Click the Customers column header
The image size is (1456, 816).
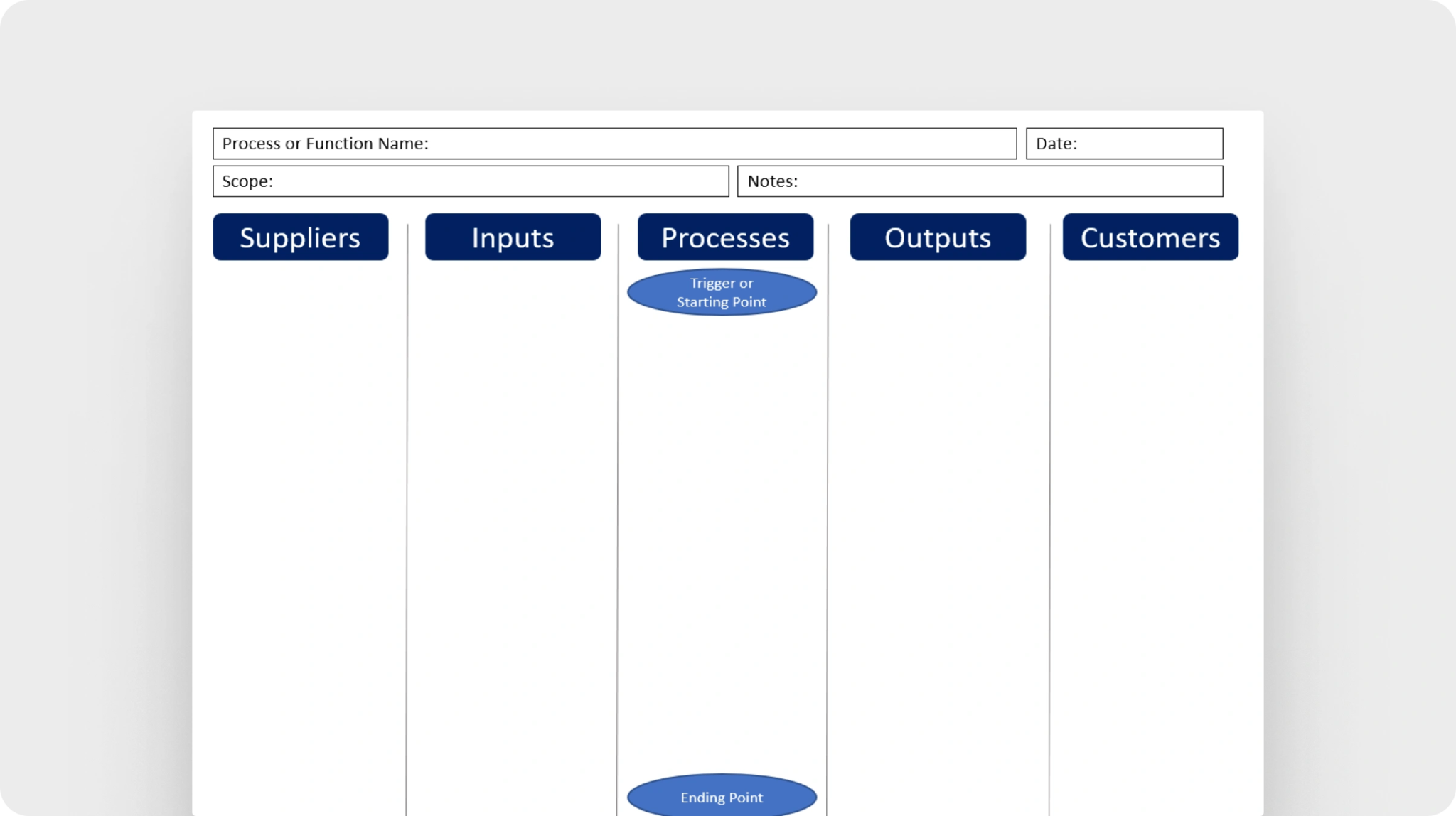coord(1150,237)
